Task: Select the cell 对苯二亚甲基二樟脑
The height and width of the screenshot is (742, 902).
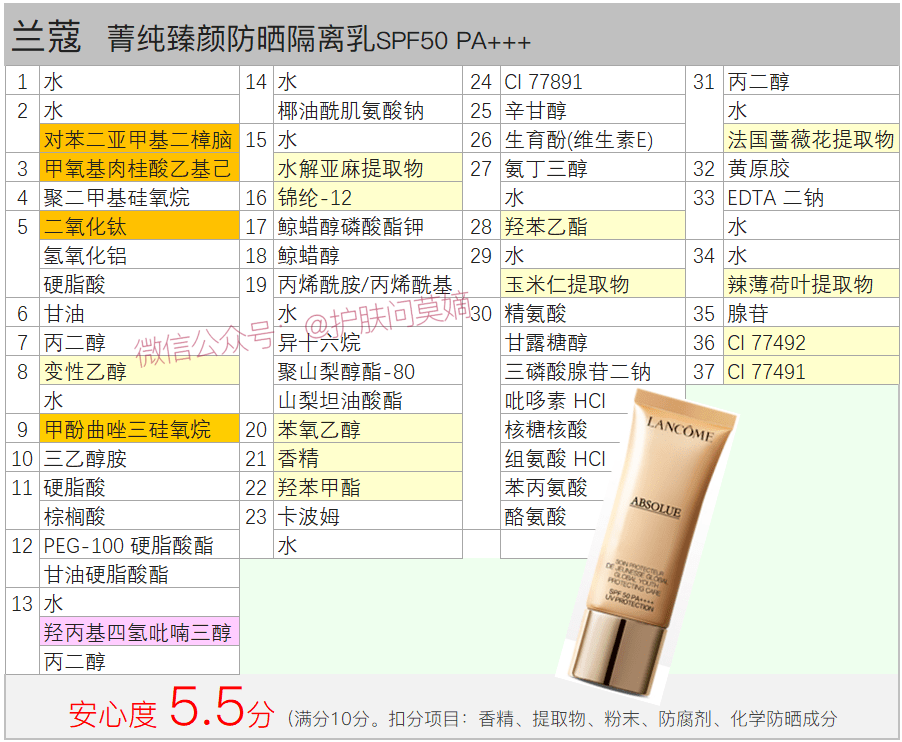Action: tap(139, 139)
